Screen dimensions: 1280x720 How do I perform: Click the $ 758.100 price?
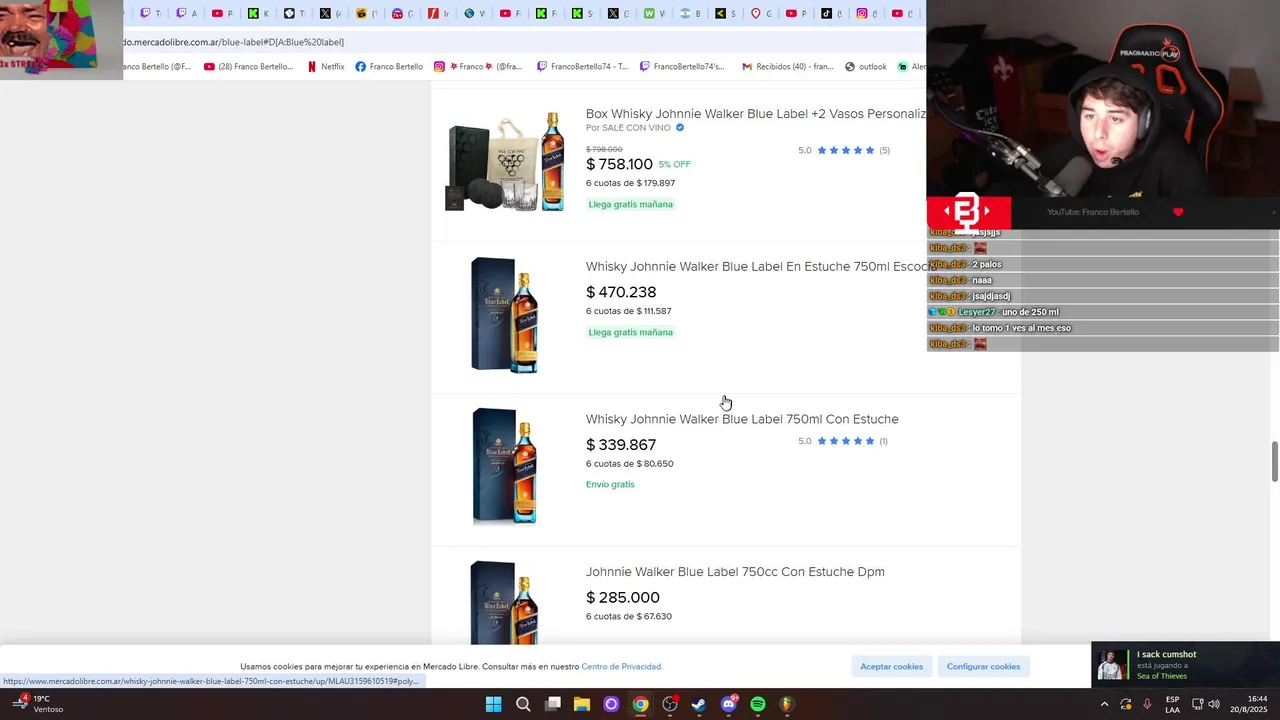619,164
